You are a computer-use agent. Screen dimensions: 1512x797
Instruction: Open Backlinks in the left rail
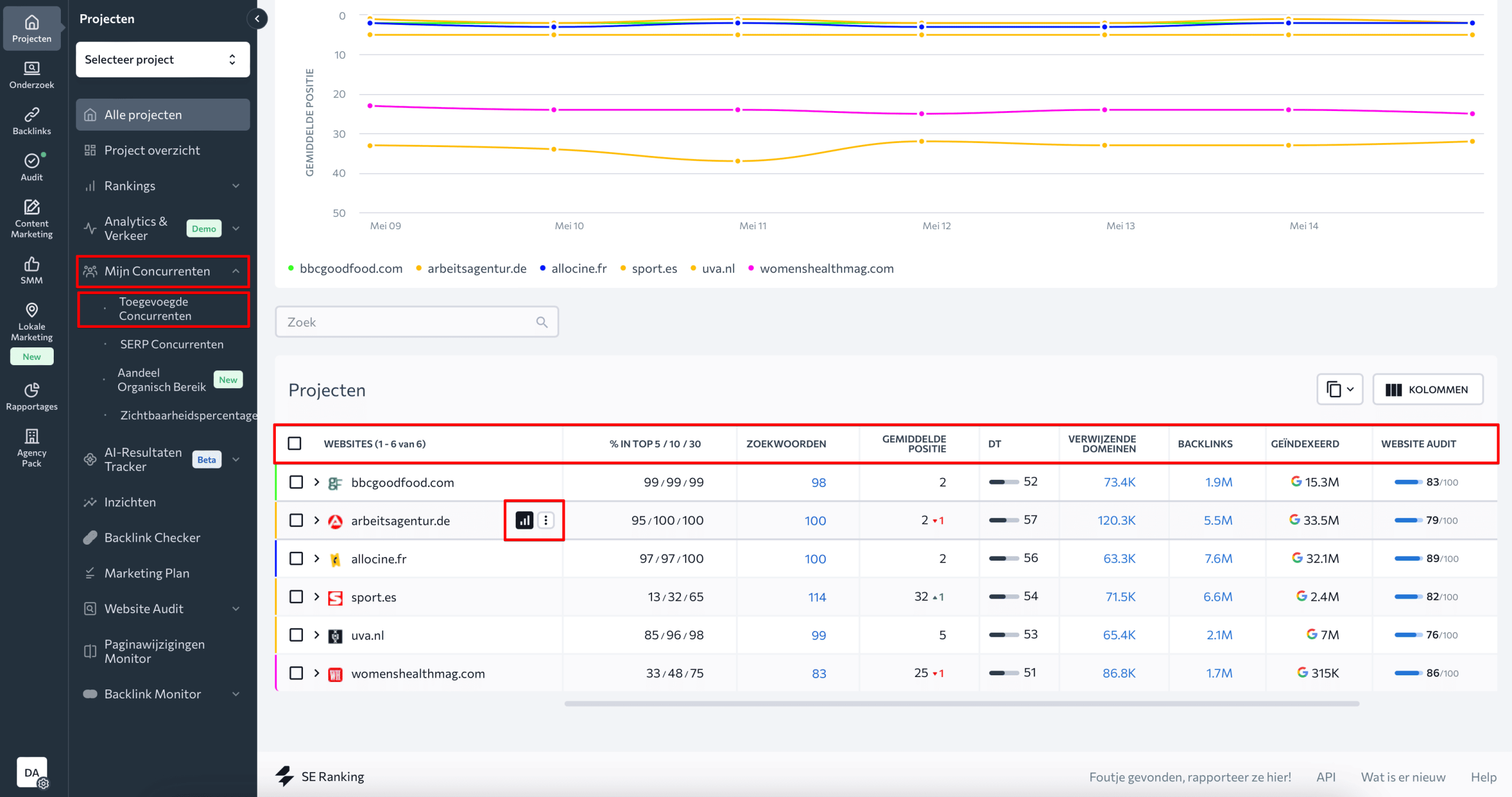(32, 121)
